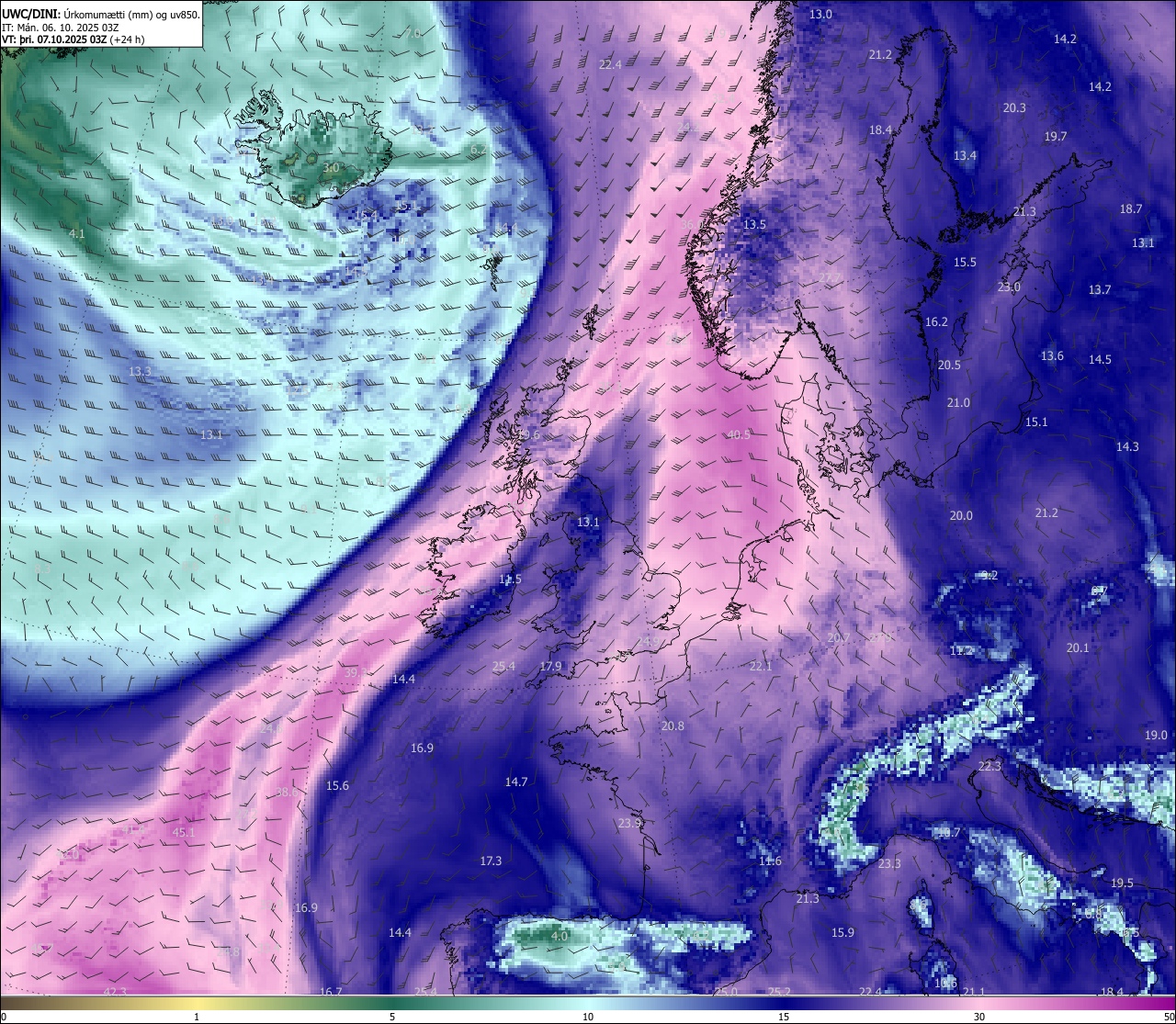Viewport: 1176px width, 1024px height.
Task: Click the '13.6' value label
Action: (x=1052, y=355)
